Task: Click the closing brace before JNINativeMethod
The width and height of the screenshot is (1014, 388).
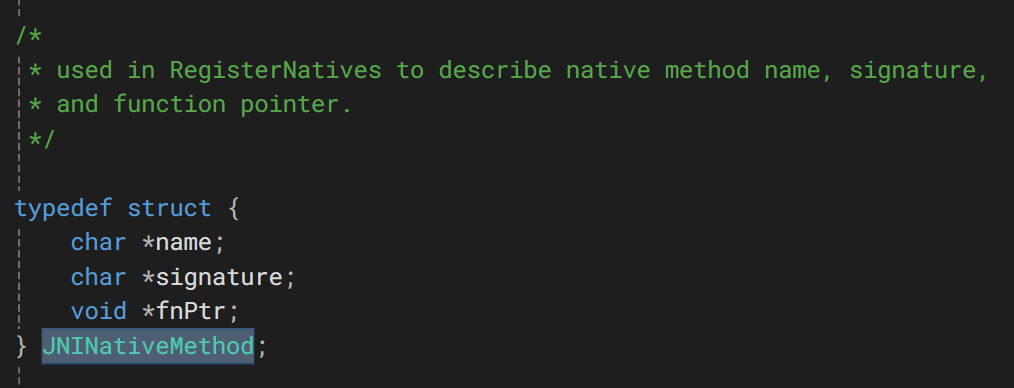Action: pyautogui.click(x=21, y=347)
